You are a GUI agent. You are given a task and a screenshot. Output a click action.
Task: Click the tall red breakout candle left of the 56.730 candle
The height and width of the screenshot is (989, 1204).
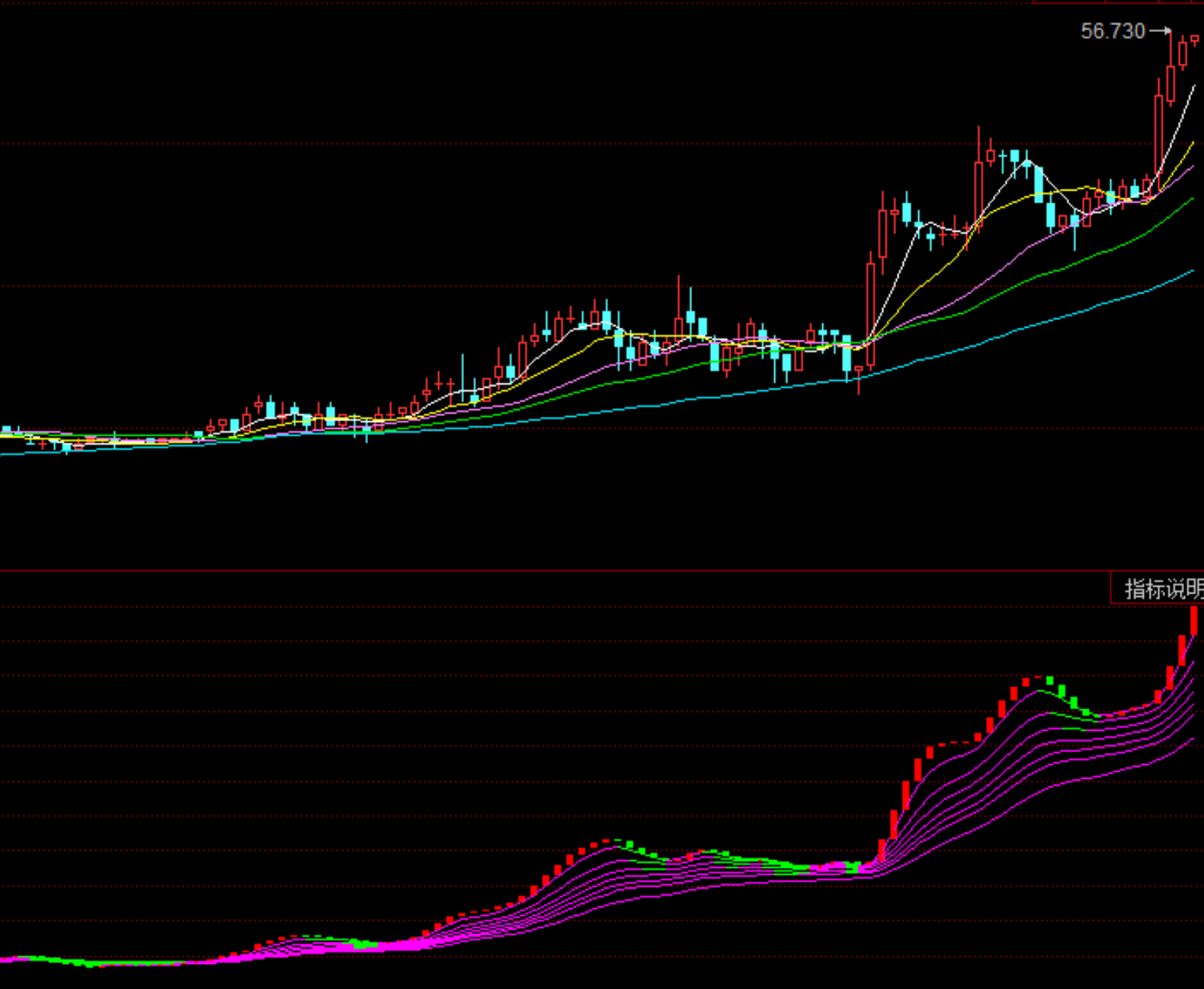click(1159, 141)
